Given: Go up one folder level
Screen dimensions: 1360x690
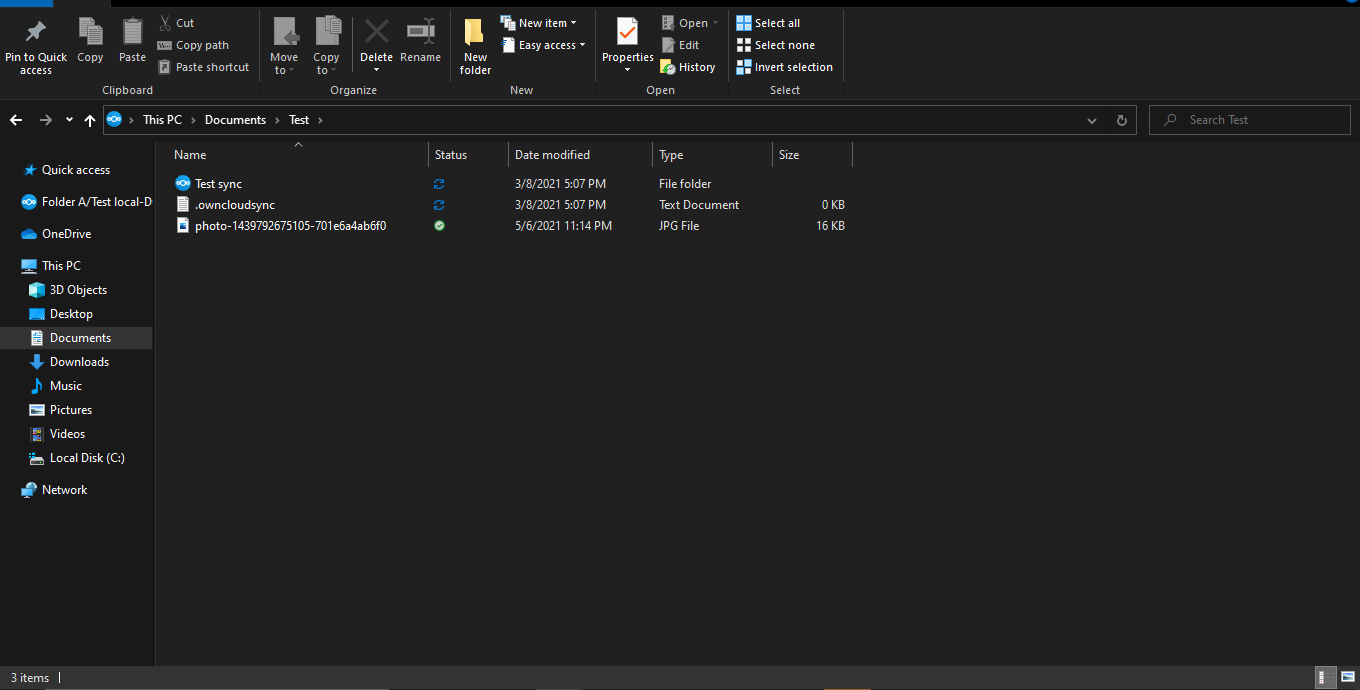Looking at the screenshot, I should [x=90, y=120].
